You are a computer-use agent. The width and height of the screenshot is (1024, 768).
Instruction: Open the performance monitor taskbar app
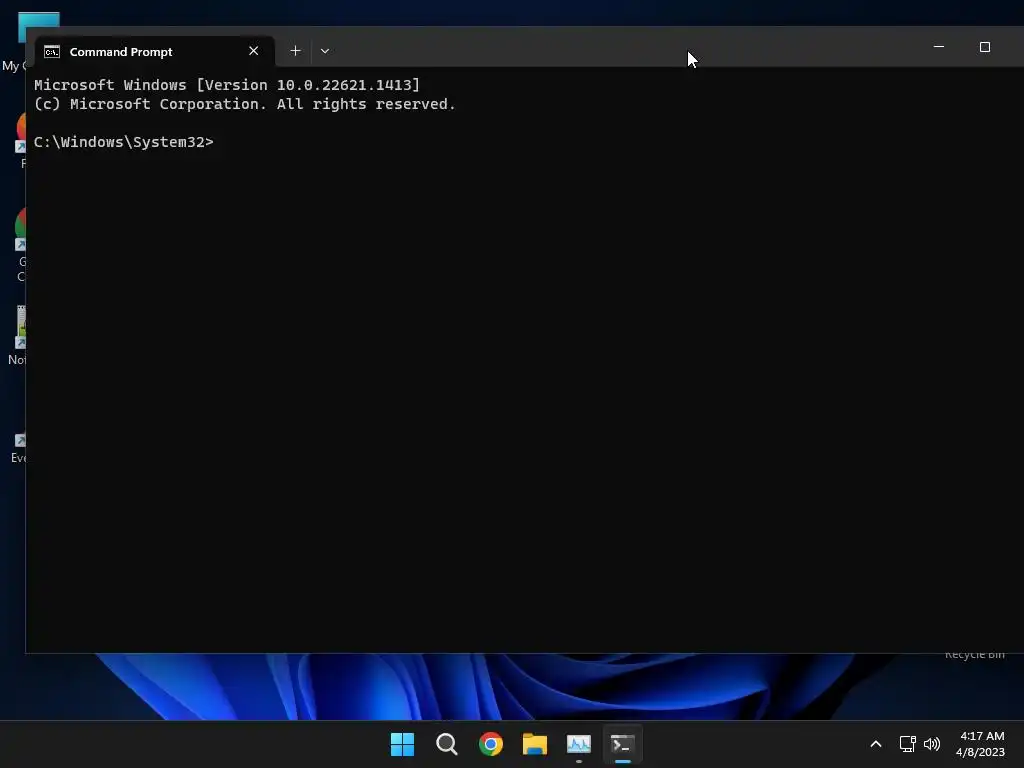tap(579, 744)
